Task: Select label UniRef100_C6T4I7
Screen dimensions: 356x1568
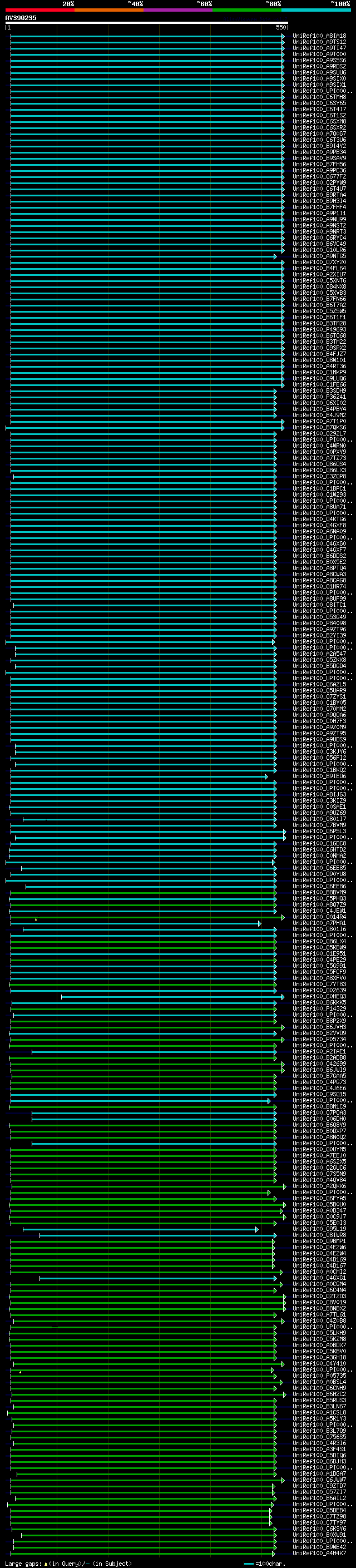Action: point(319,109)
